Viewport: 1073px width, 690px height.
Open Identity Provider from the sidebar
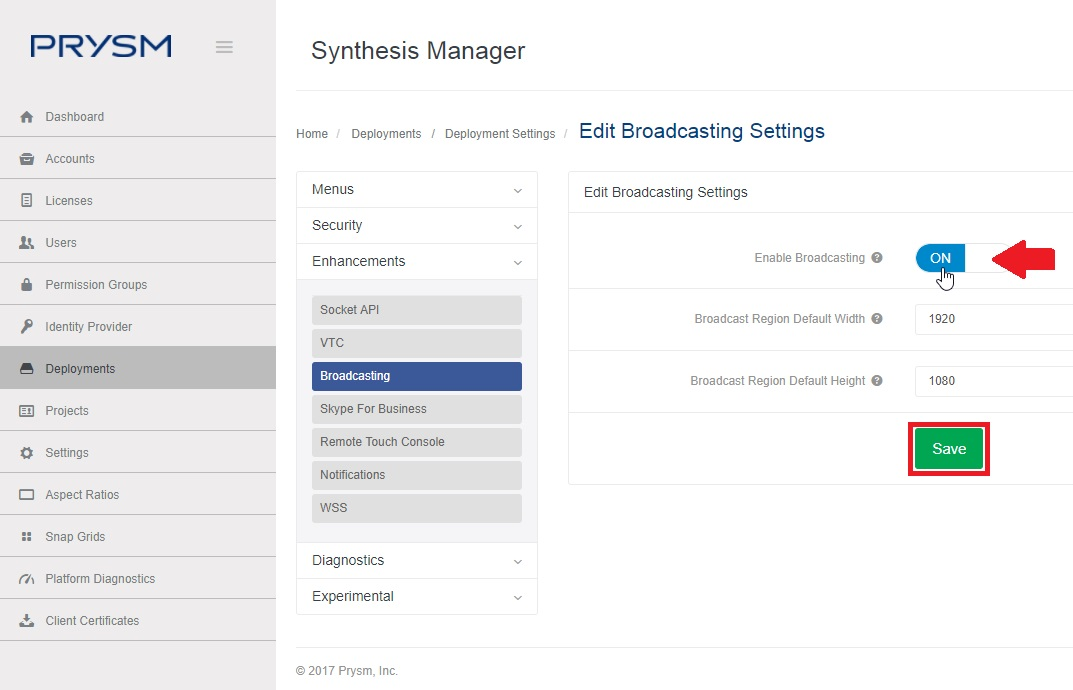point(138,326)
